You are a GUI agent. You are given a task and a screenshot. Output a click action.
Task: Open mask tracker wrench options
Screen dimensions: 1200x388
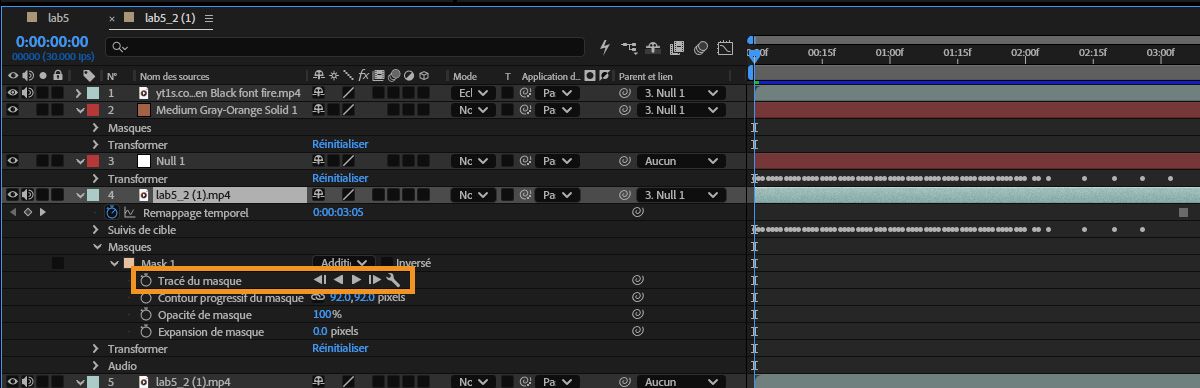[393, 280]
